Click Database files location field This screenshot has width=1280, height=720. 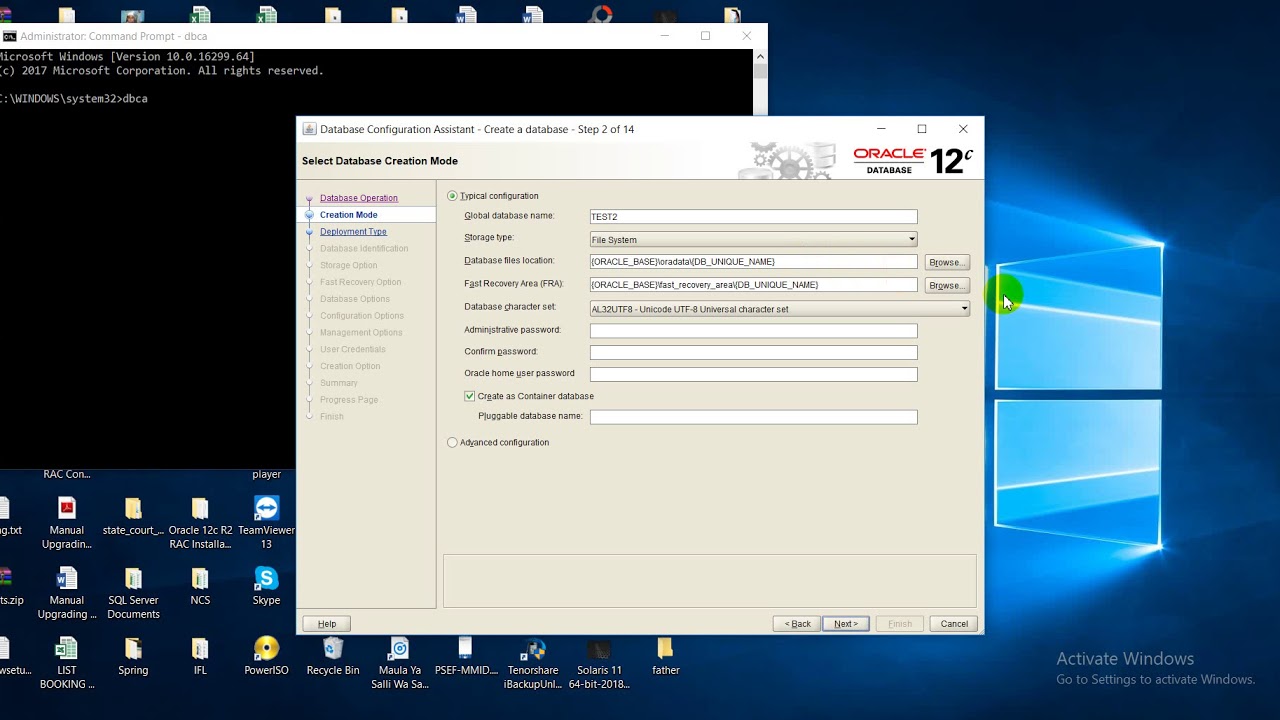(x=753, y=261)
